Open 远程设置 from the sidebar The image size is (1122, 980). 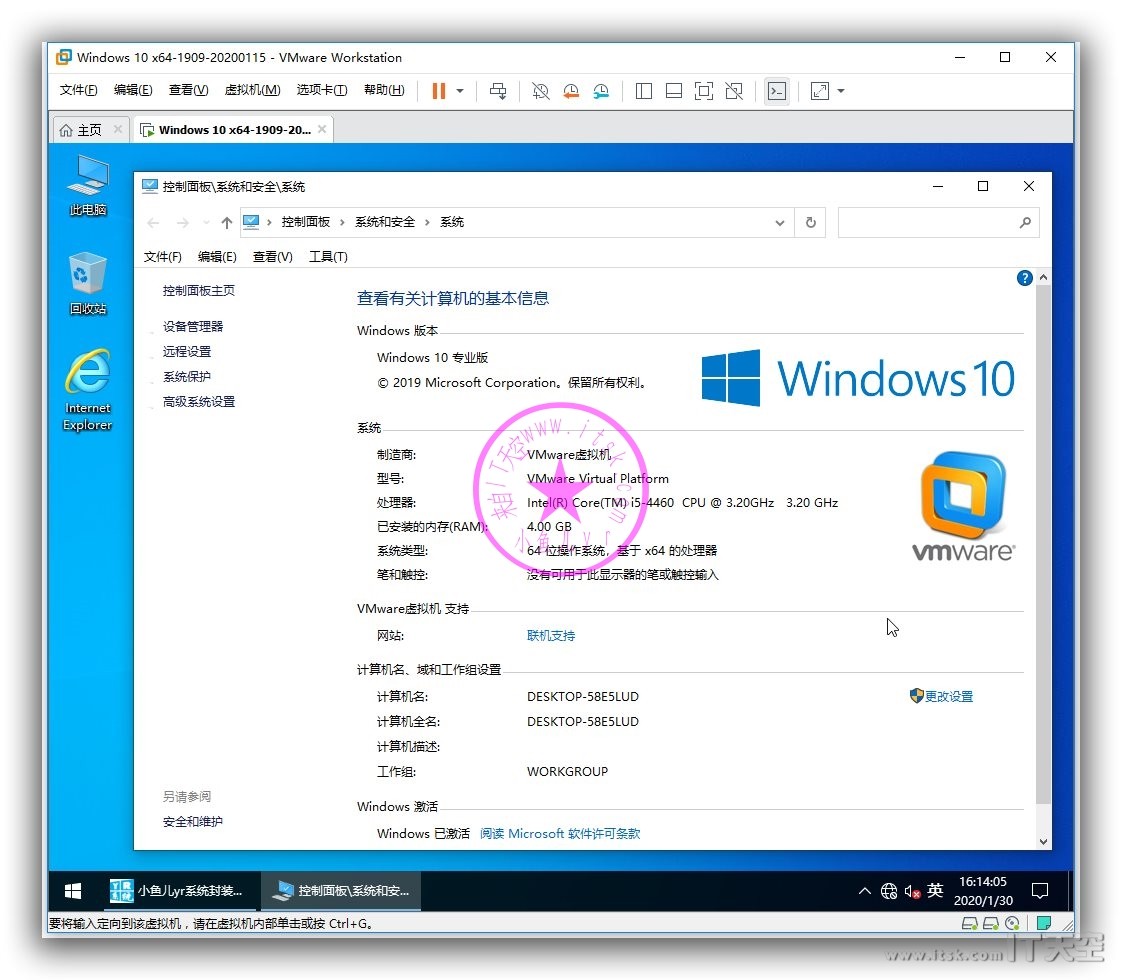pos(187,351)
